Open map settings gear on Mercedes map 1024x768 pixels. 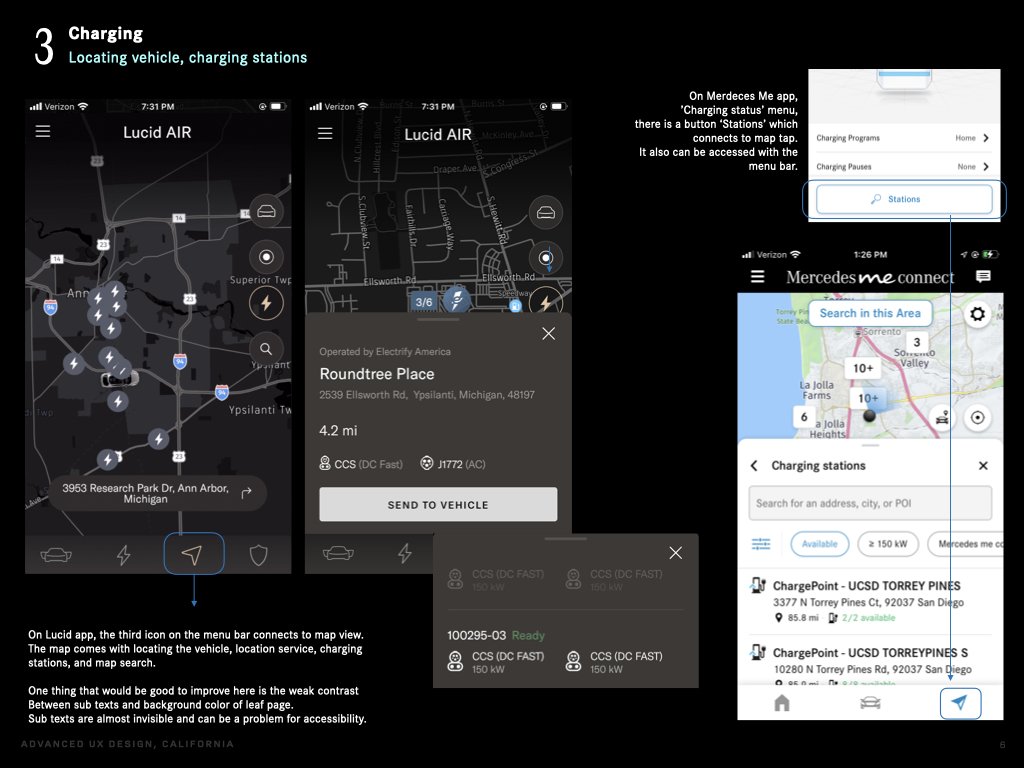(978, 314)
